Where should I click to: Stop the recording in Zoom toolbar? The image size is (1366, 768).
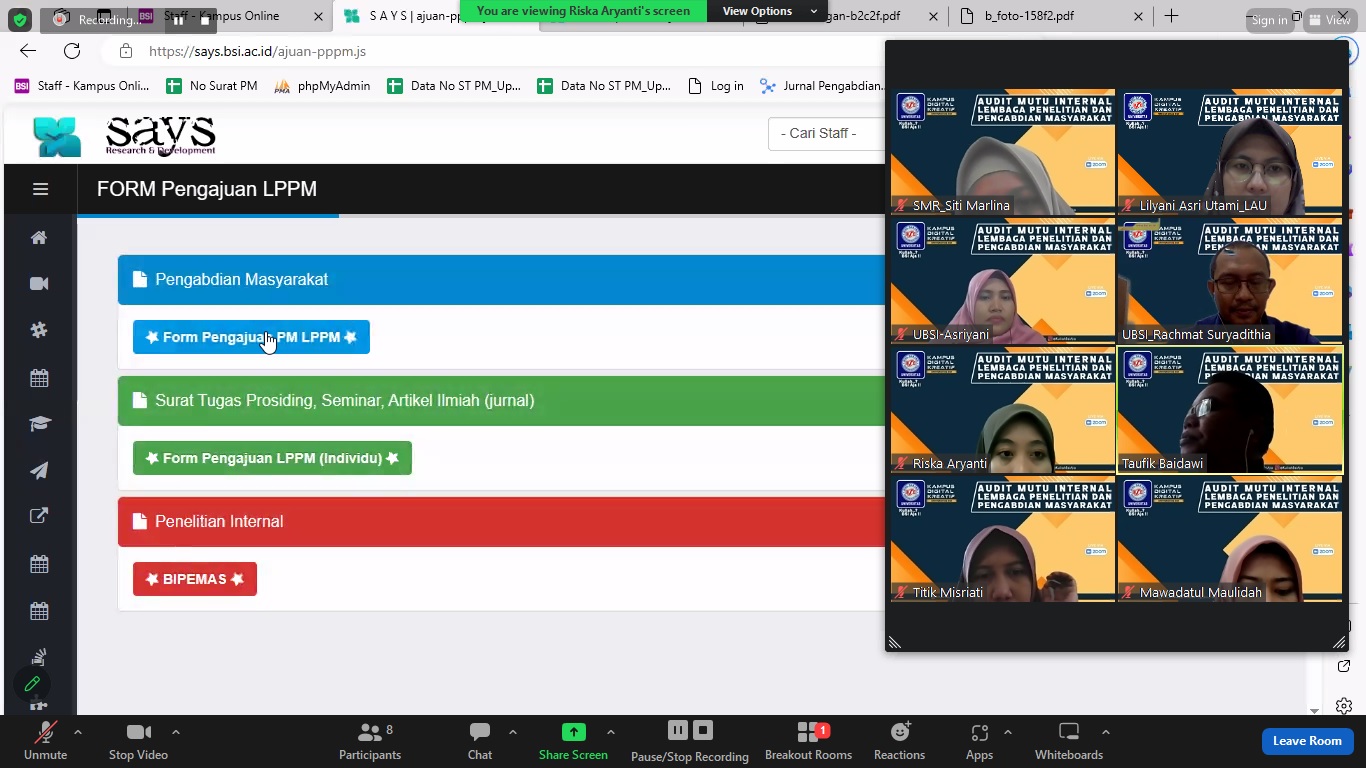click(703, 730)
